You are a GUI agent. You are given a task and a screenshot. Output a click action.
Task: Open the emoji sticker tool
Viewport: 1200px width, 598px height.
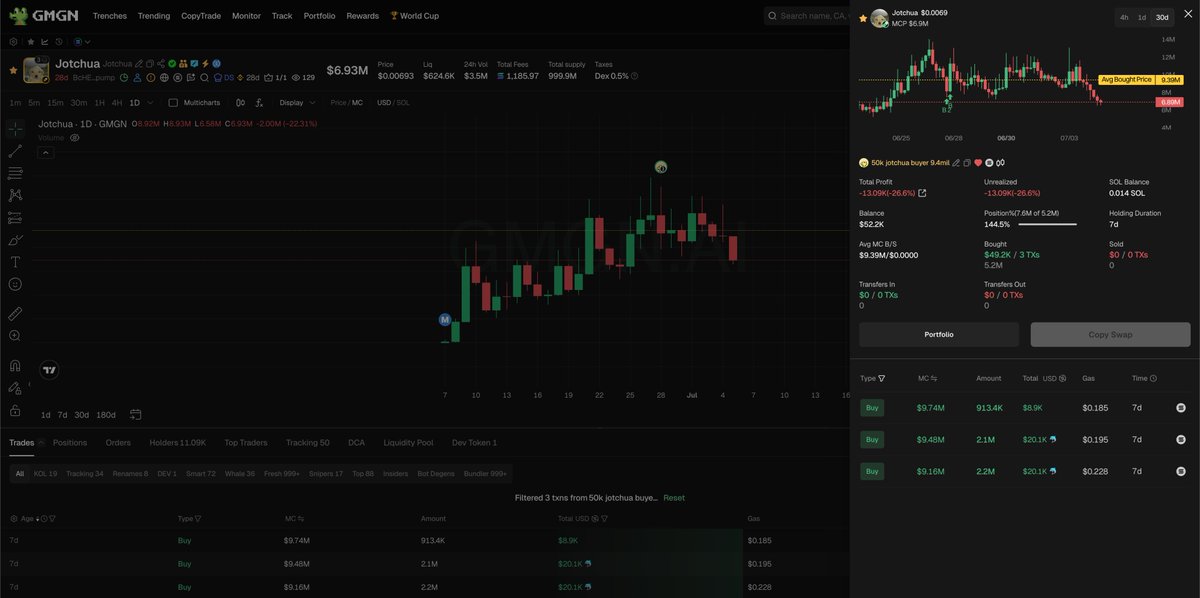point(15,284)
